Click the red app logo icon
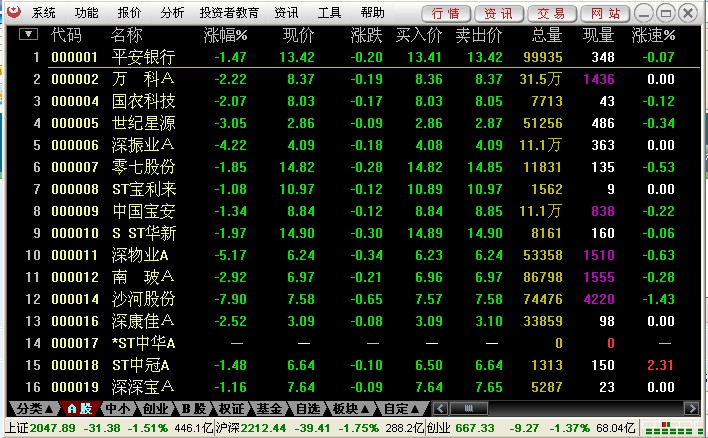The width and height of the screenshot is (708, 438). pos(14,12)
